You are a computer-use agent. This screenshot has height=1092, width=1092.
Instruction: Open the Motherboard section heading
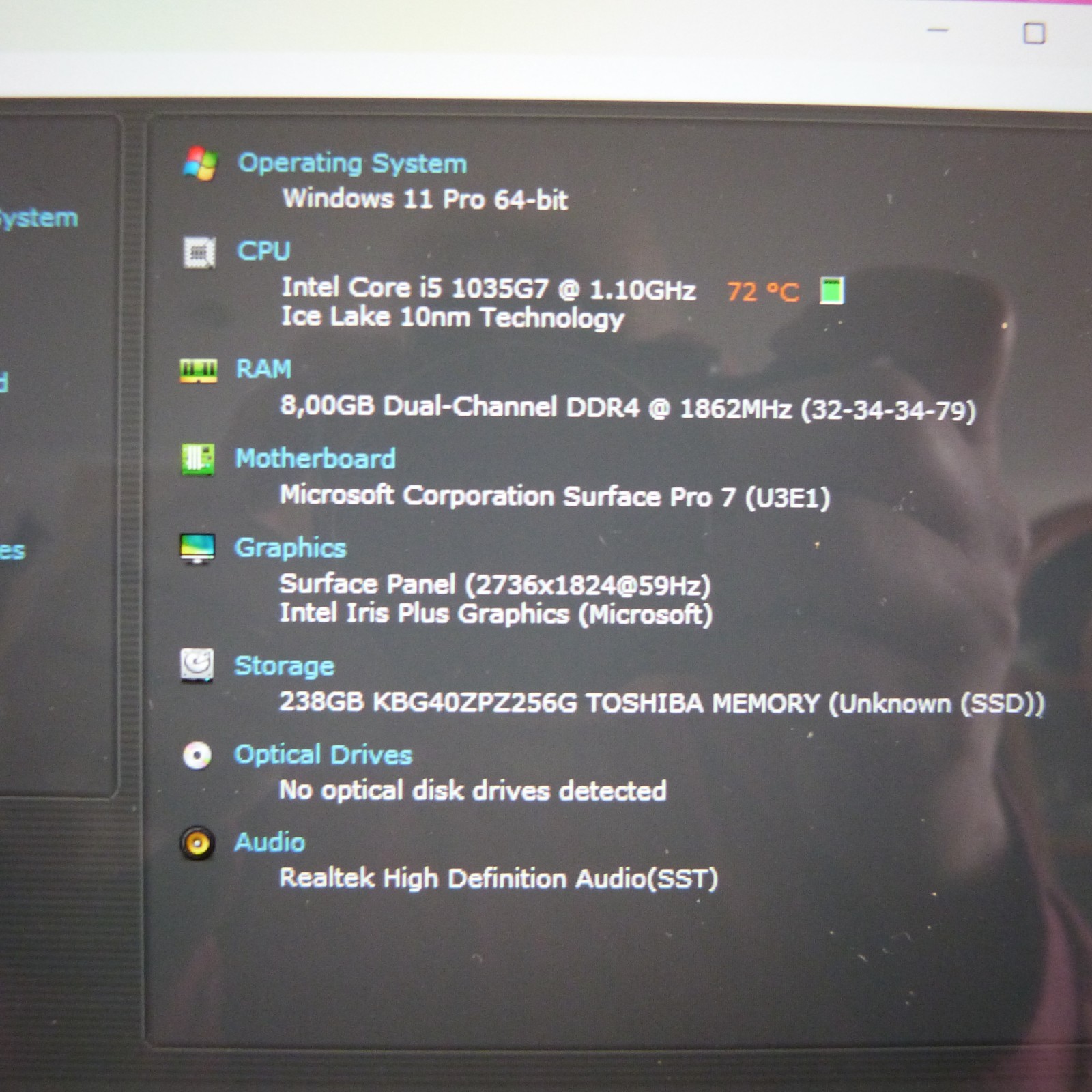pyautogui.click(x=315, y=459)
